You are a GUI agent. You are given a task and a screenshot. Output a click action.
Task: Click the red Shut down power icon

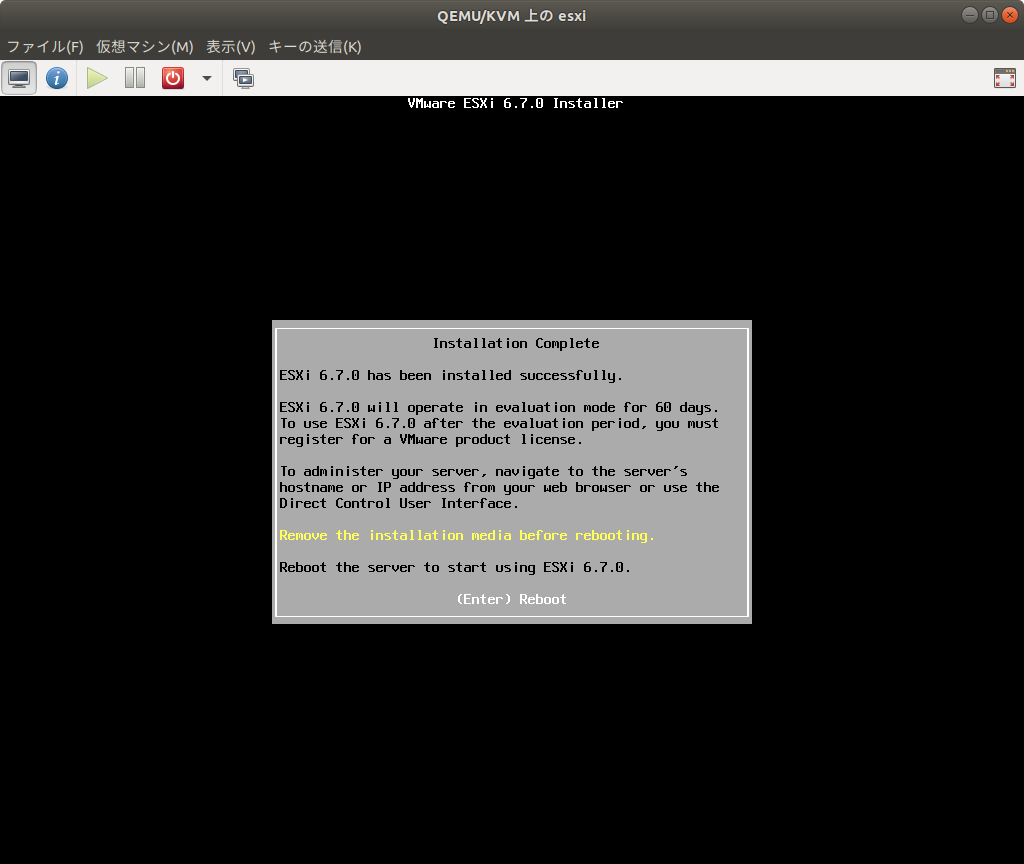point(173,78)
